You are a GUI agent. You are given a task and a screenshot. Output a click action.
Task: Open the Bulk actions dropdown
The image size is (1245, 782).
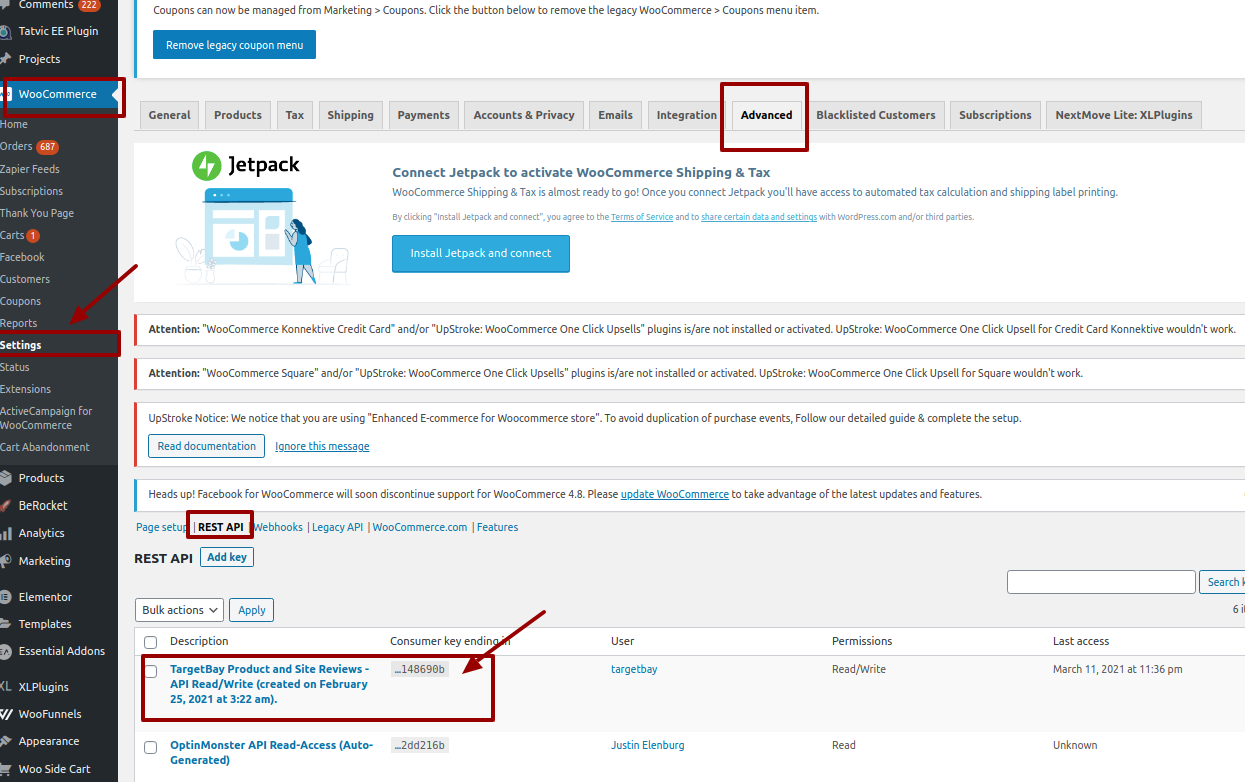[179, 610]
